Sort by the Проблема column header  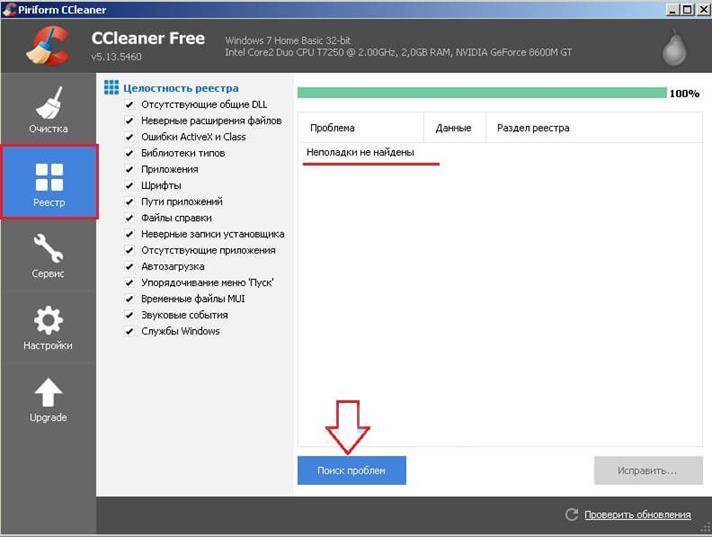[x=361, y=128]
